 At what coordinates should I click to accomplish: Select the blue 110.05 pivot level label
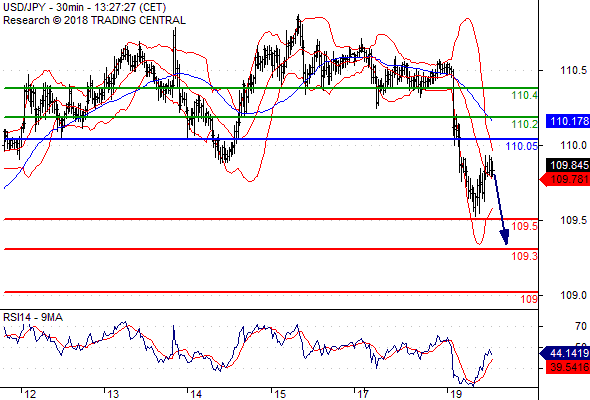(522, 146)
